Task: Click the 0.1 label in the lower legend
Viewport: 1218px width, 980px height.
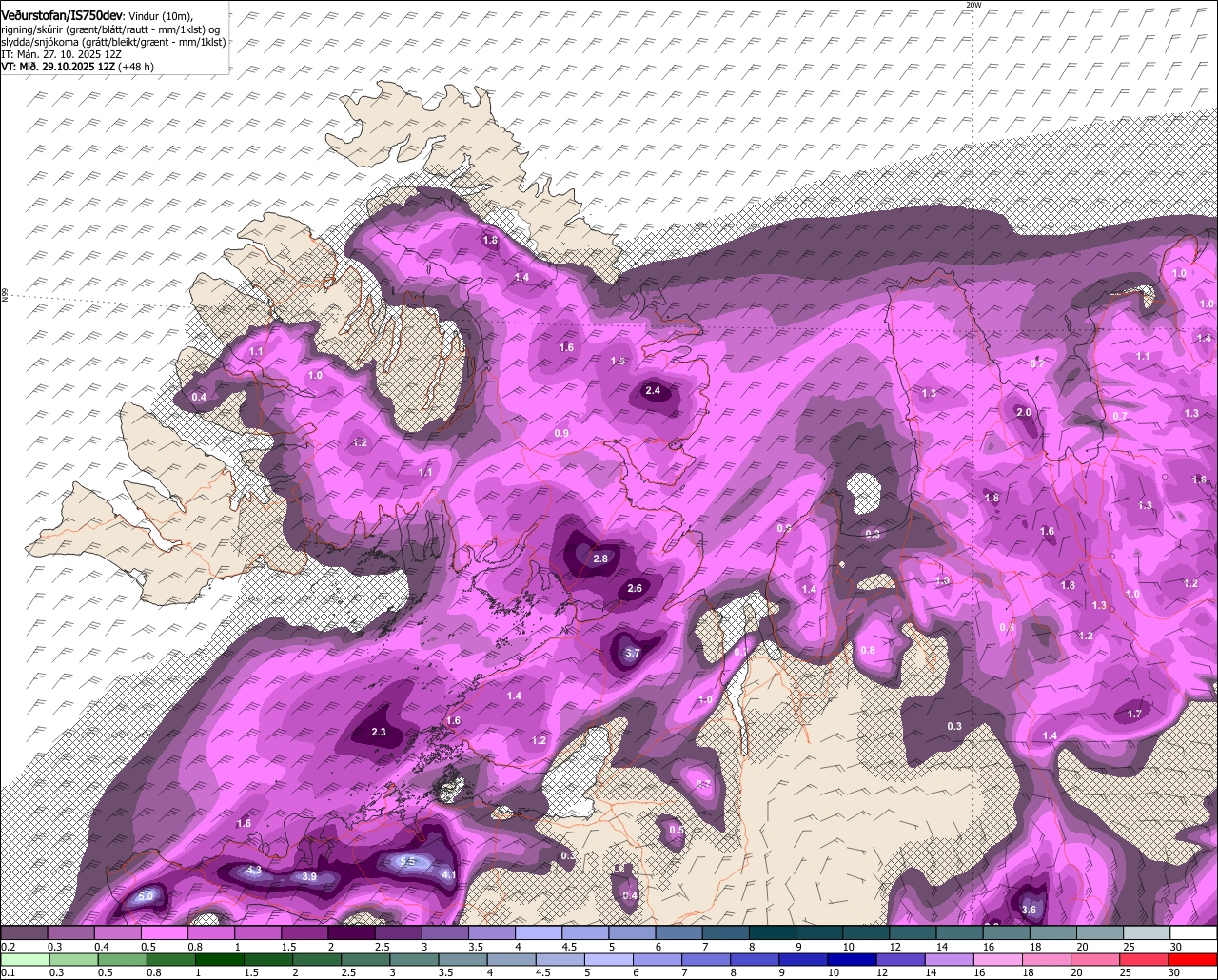Action: pos(8,972)
